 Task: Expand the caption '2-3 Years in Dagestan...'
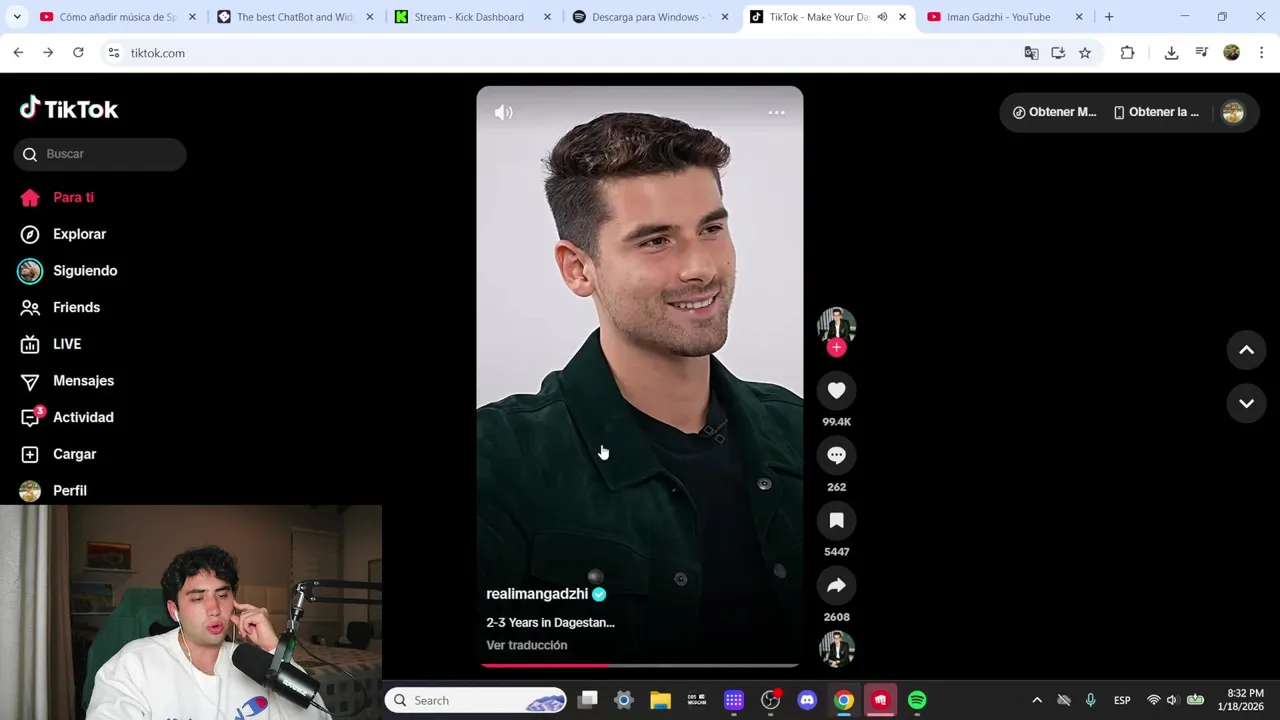click(x=550, y=623)
